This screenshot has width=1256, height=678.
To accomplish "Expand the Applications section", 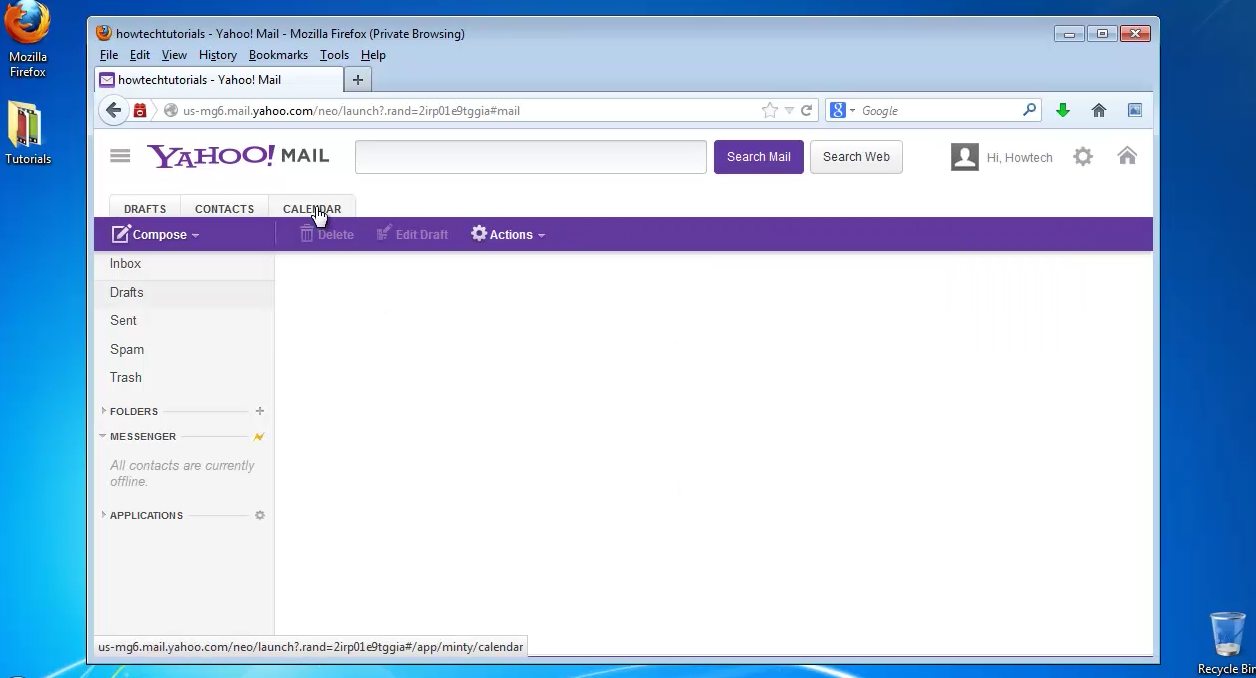I will pos(104,515).
